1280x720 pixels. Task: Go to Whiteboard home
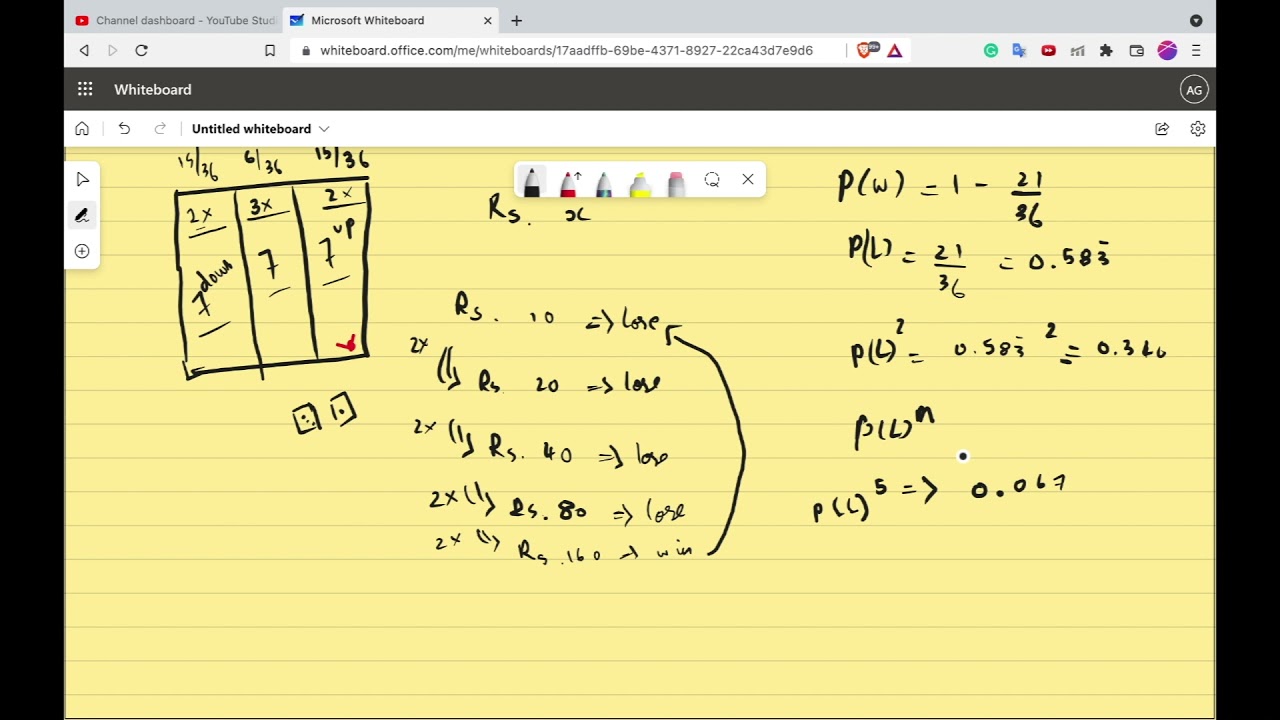pos(82,129)
